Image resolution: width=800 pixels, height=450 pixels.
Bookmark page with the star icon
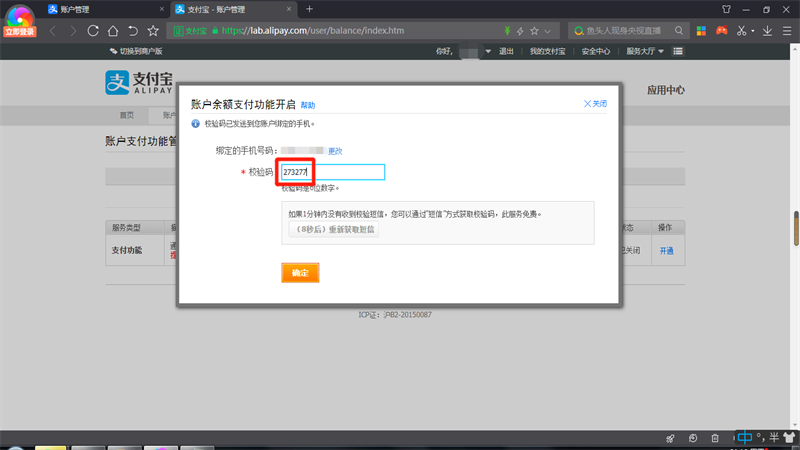153,31
